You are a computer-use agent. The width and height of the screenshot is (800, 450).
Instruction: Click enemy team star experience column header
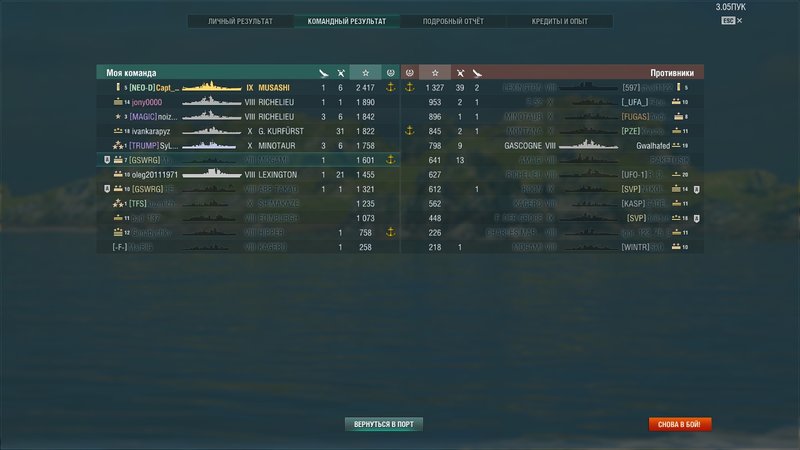pos(435,73)
